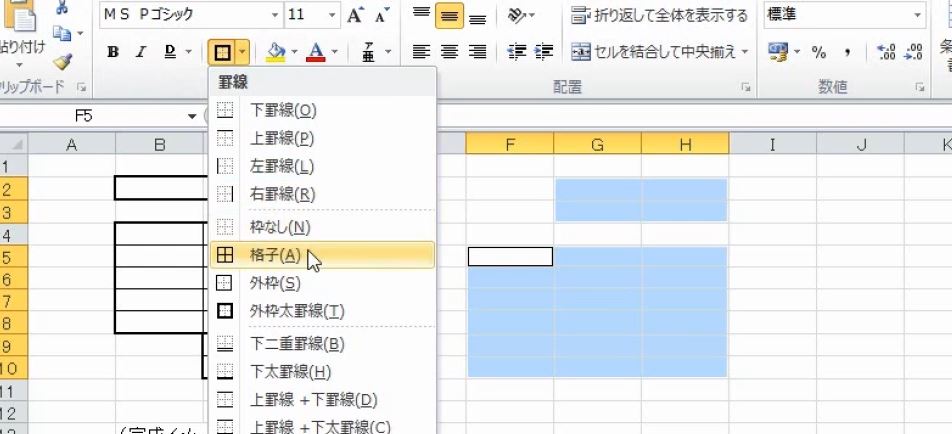Increase indent

click(x=543, y=52)
